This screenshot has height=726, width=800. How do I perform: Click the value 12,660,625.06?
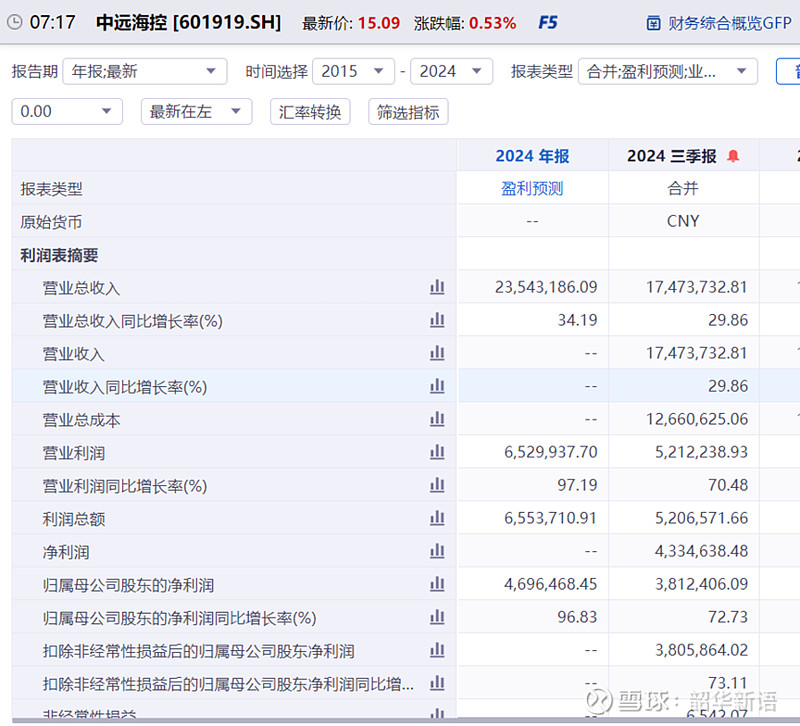click(x=696, y=419)
